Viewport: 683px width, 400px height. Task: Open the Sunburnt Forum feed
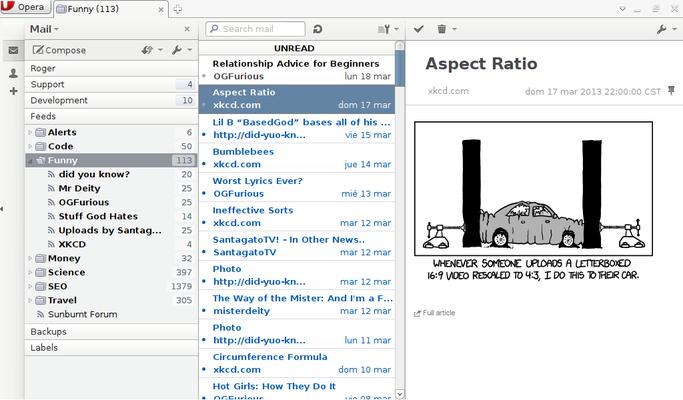pos(111,314)
